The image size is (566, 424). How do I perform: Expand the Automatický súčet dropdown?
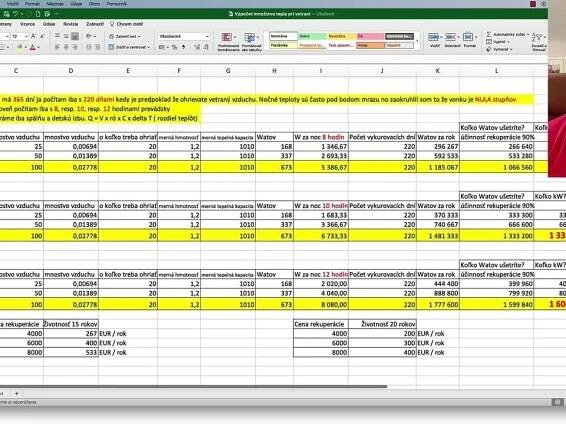[528, 34]
